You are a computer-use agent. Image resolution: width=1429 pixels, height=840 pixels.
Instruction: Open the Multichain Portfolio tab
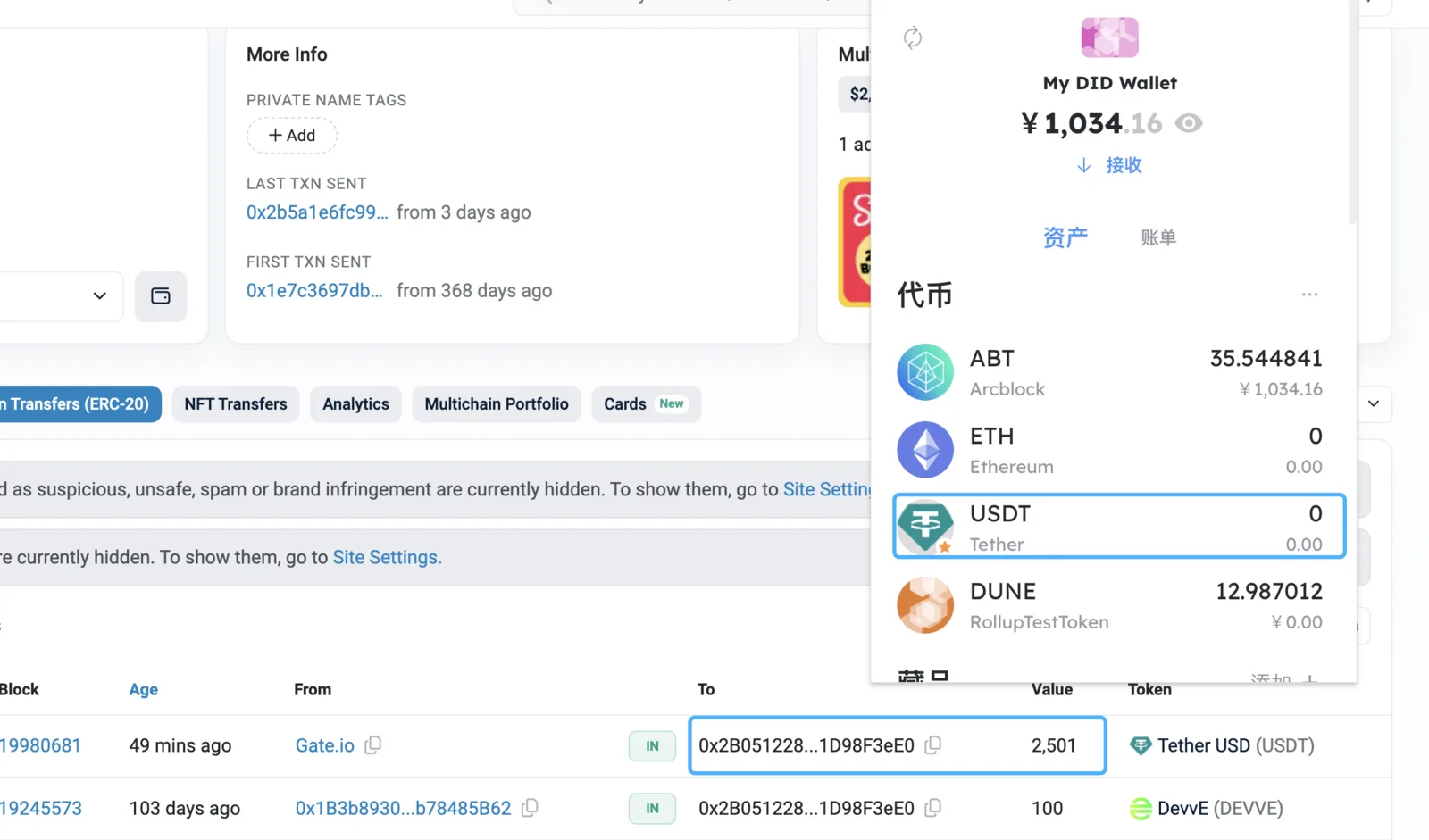click(497, 404)
